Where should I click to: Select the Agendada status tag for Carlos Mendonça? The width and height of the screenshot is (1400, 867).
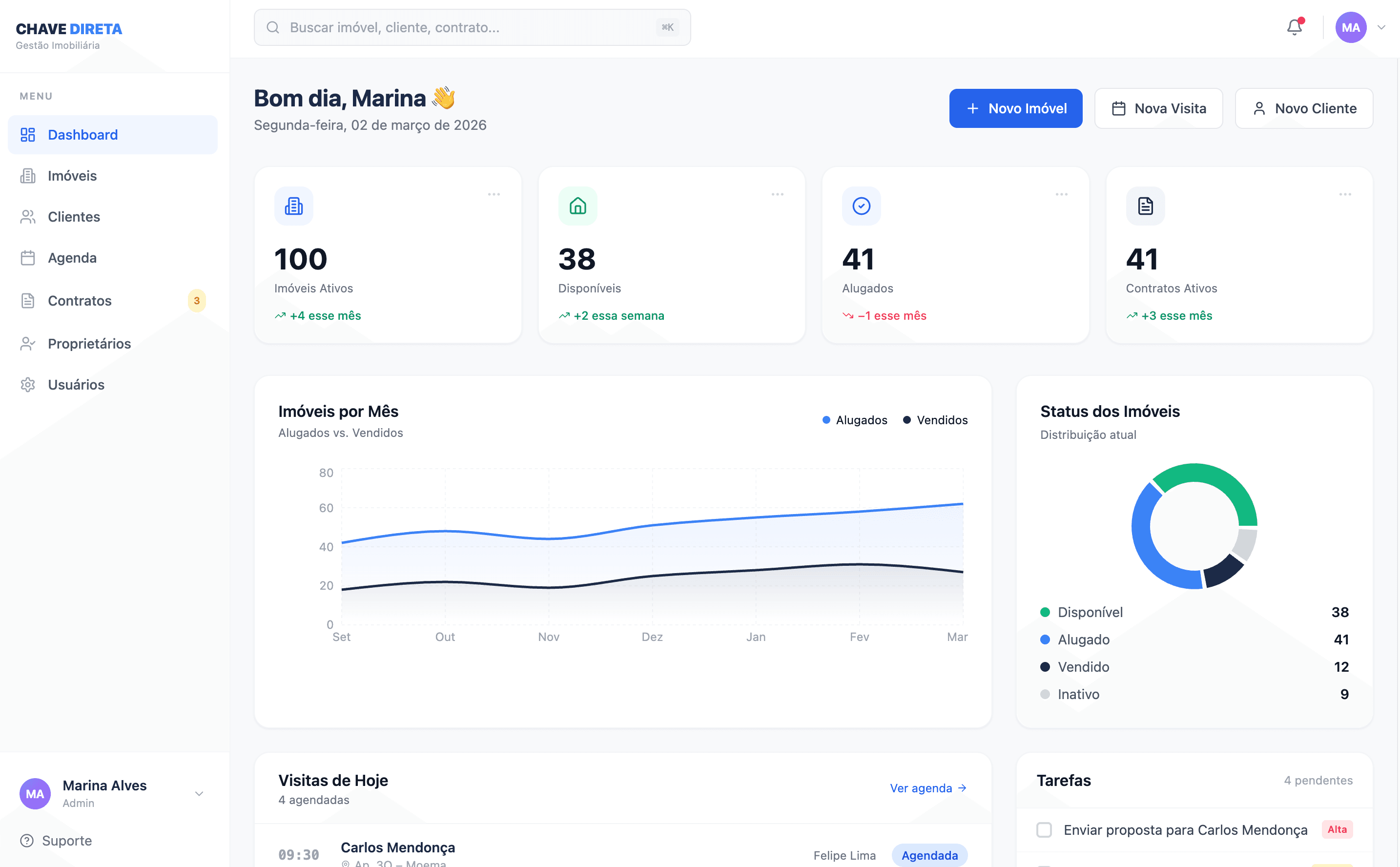point(929,855)
